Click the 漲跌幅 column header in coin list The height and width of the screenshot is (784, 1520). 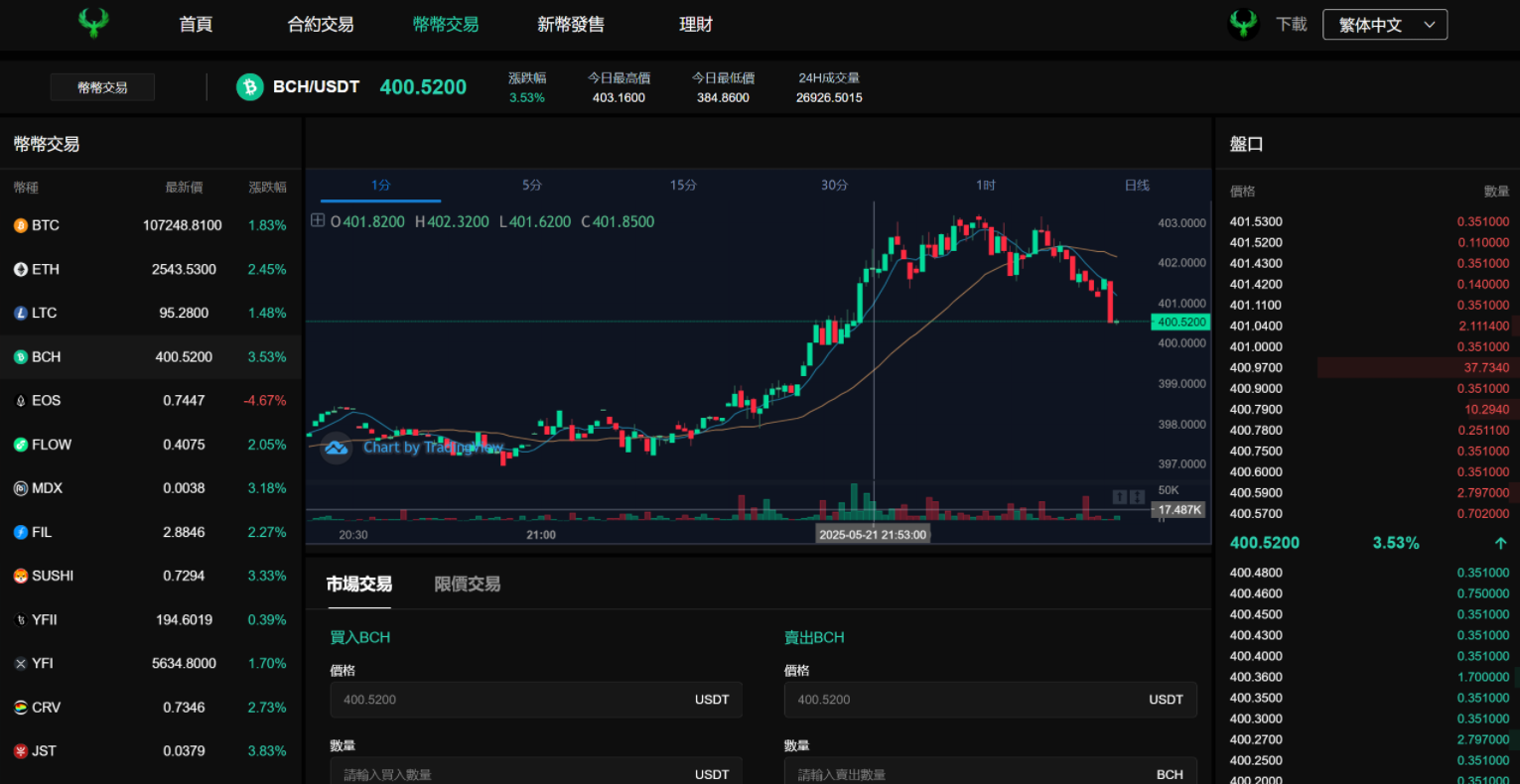coord(267,188)
